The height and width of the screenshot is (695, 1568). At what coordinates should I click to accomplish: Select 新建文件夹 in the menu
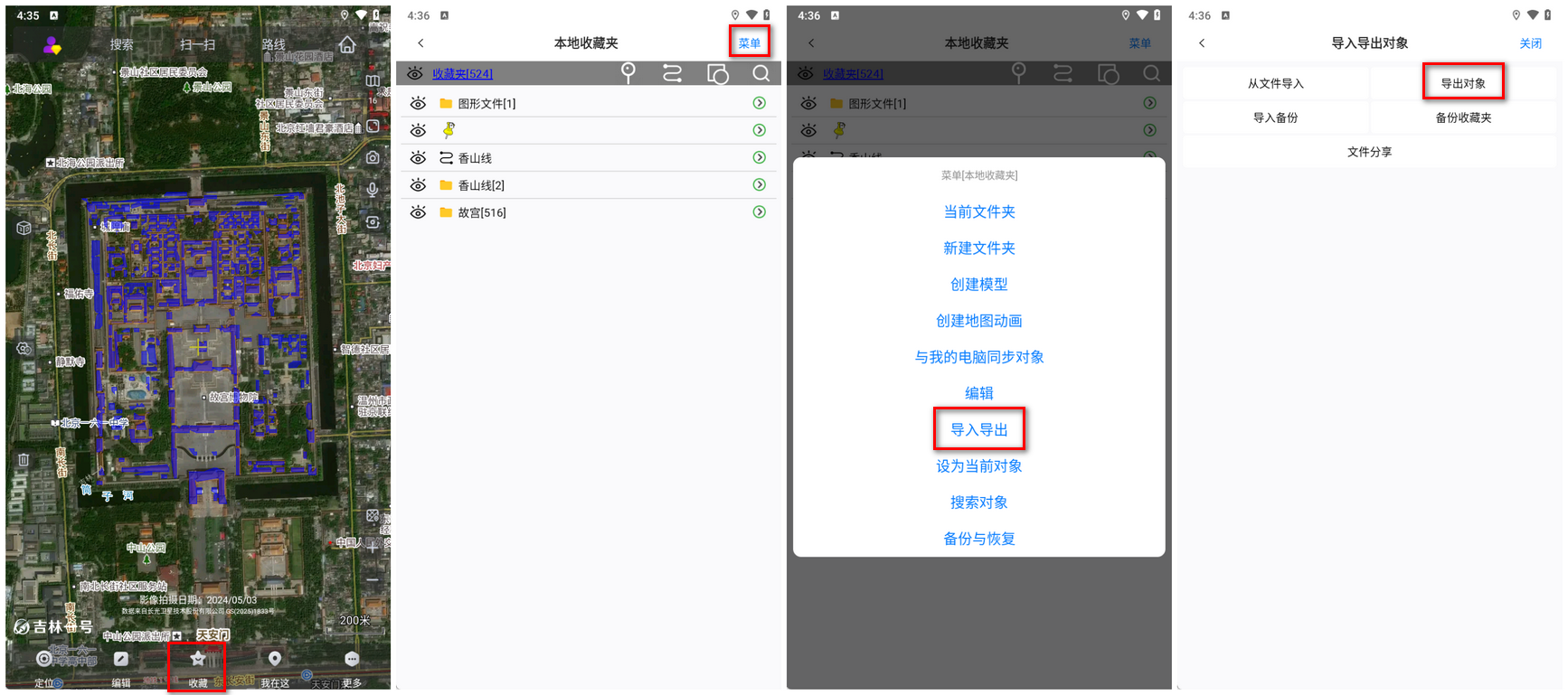coord(979,248)
